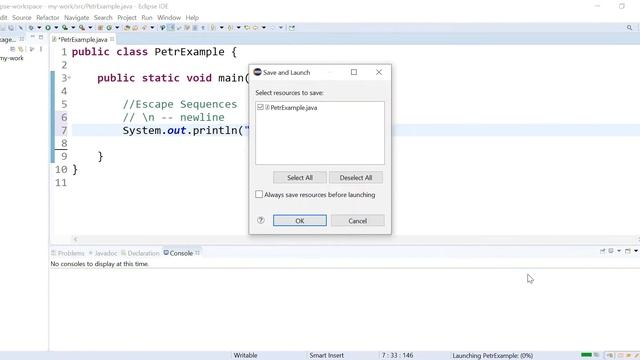Click the Deselect All button
Image resolution: width=640 pixels, height=360 pixels.
tap(356, 178)
